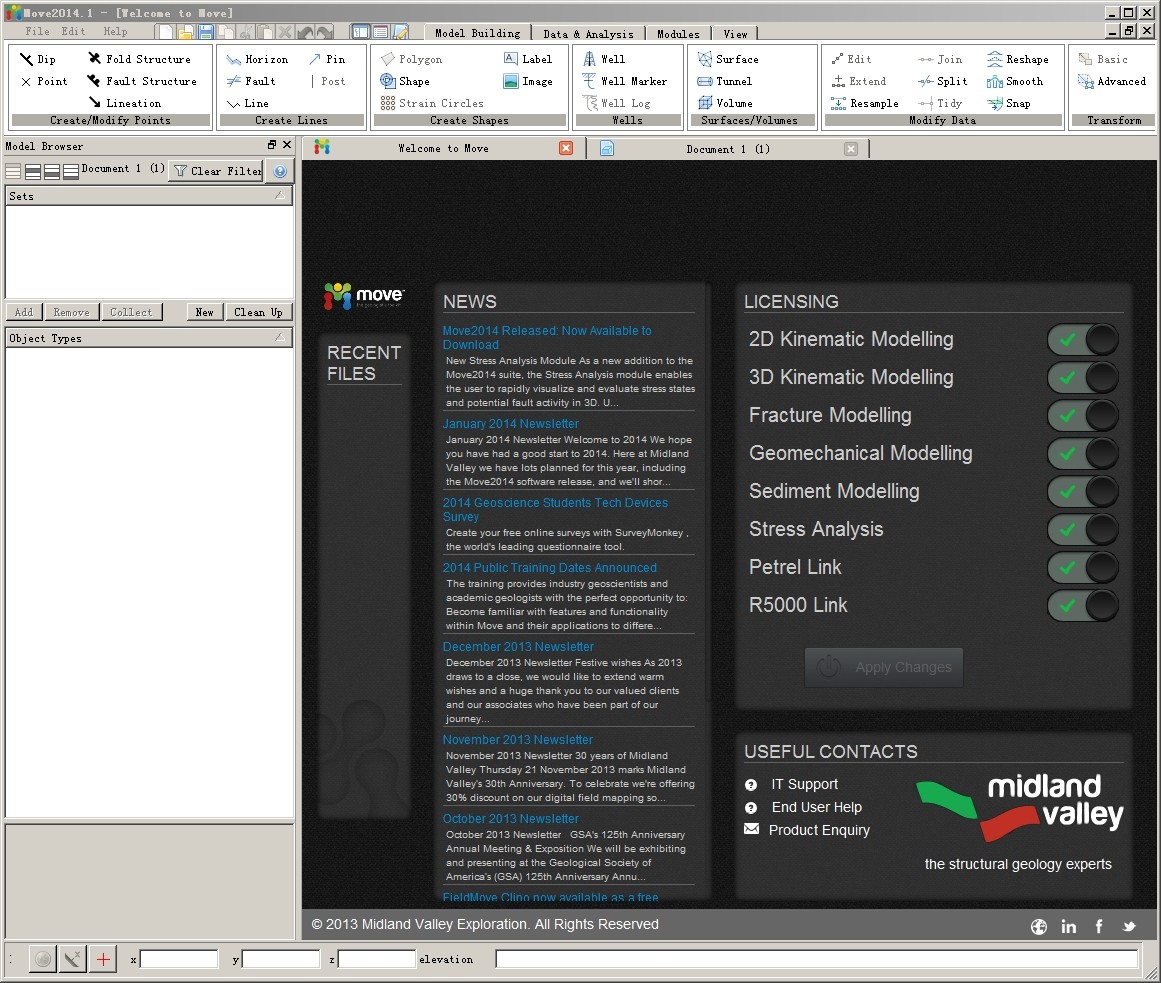
Task: Collapse the Sets panel header arrow
Action: pyautogui.click(x=280, y=195)
